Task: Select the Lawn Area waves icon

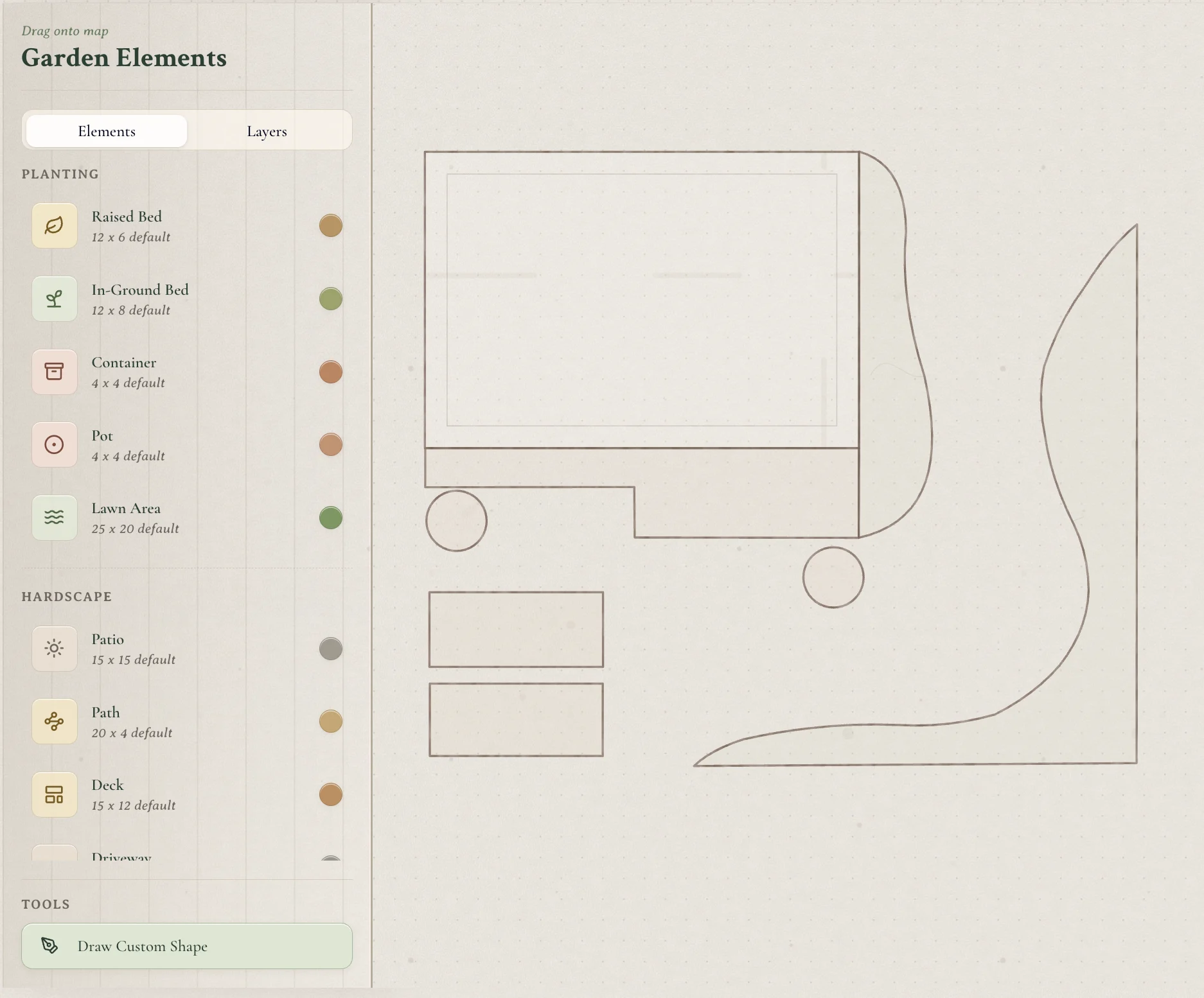Action: point(54,517)
